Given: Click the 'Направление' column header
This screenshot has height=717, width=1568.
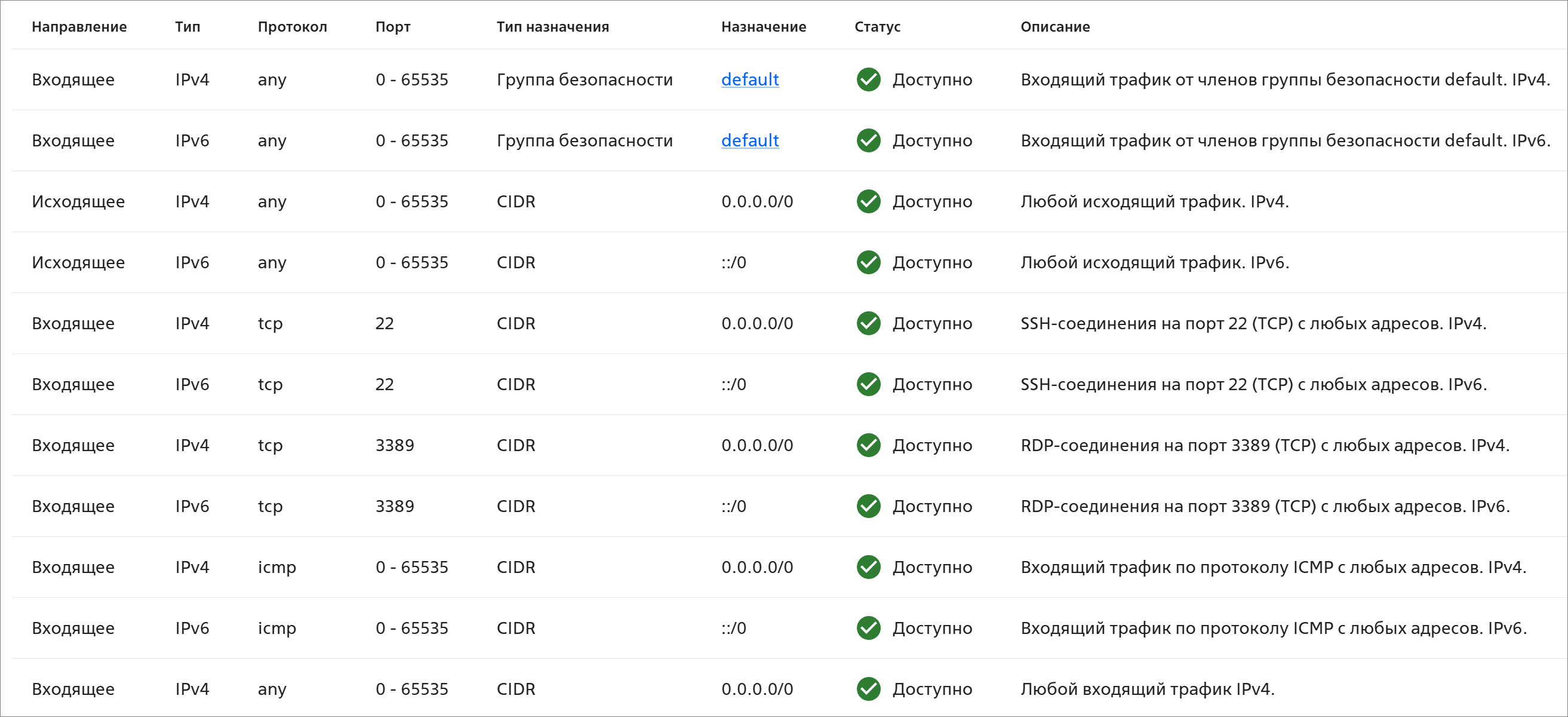Looking at the screenshot, I should point(79,27).
